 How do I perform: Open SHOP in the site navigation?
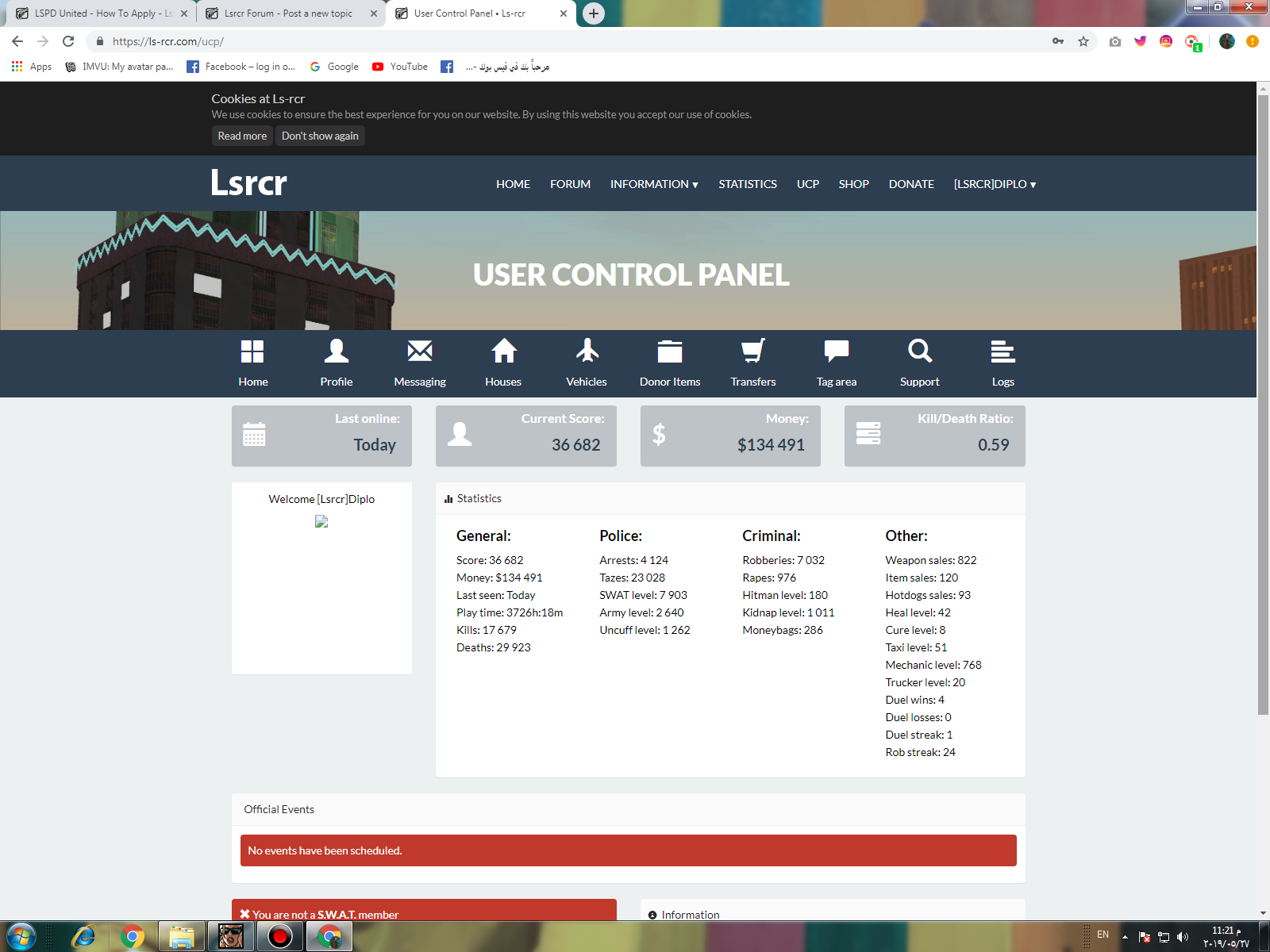coord(854,184)
